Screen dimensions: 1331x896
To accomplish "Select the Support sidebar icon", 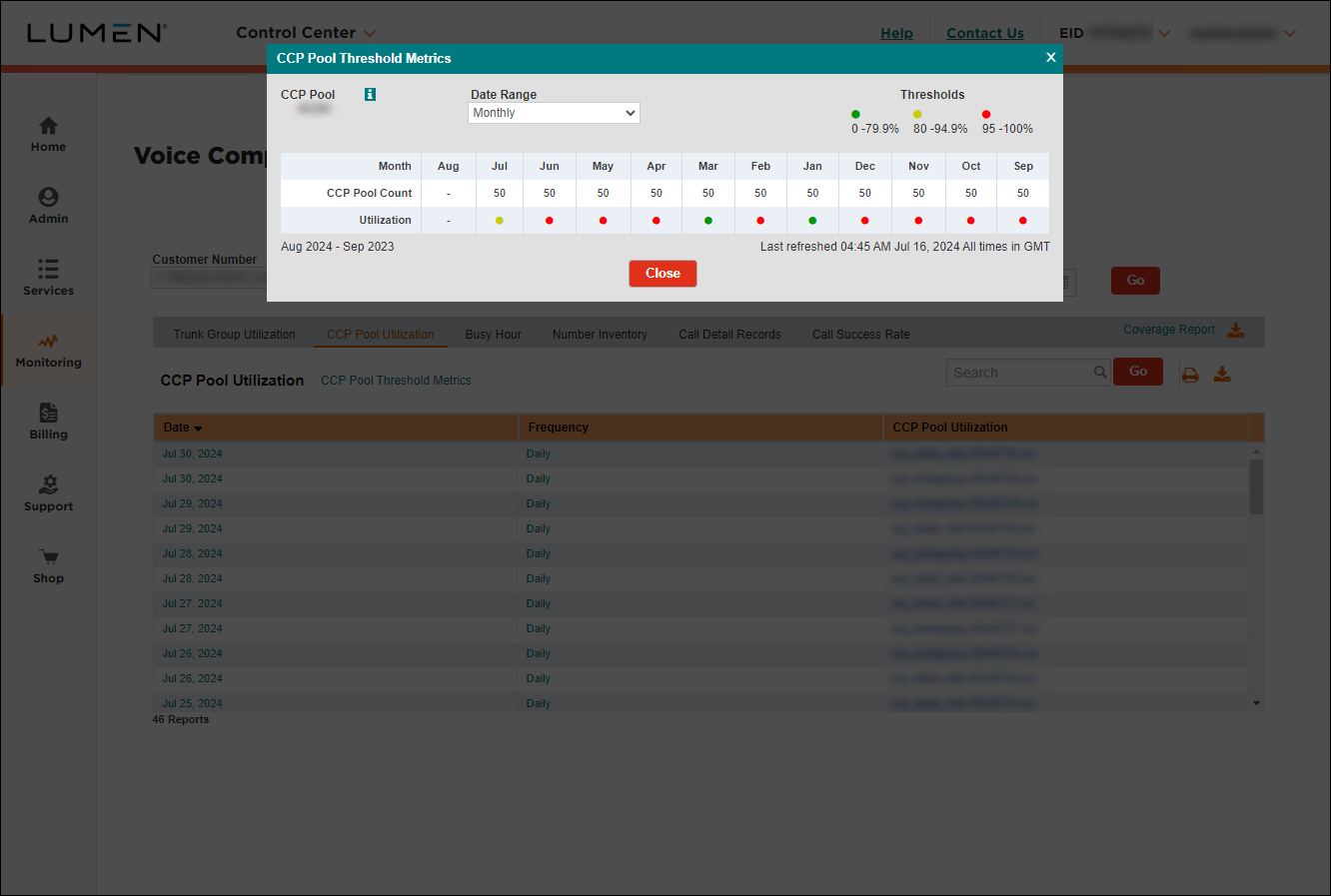I will 48,485.
